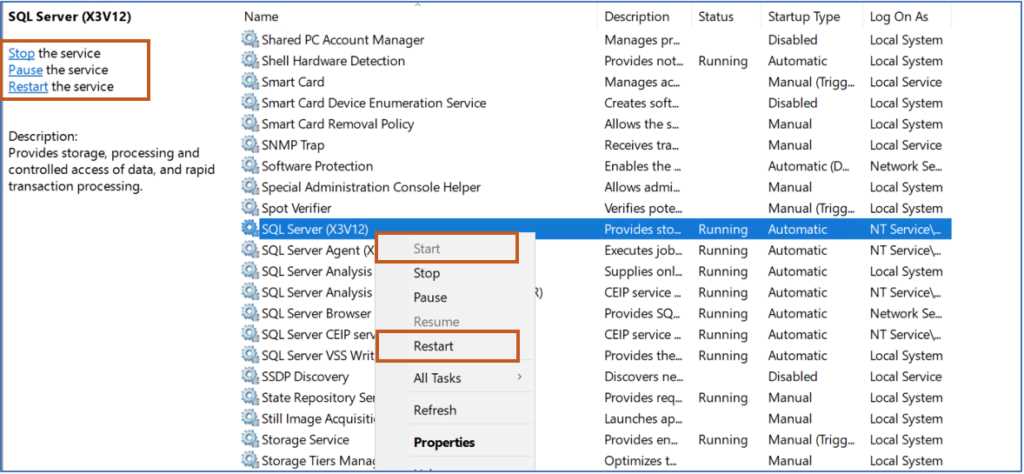
Task: Click the Special Administration Console Helper icon
Action: point(250,187)
